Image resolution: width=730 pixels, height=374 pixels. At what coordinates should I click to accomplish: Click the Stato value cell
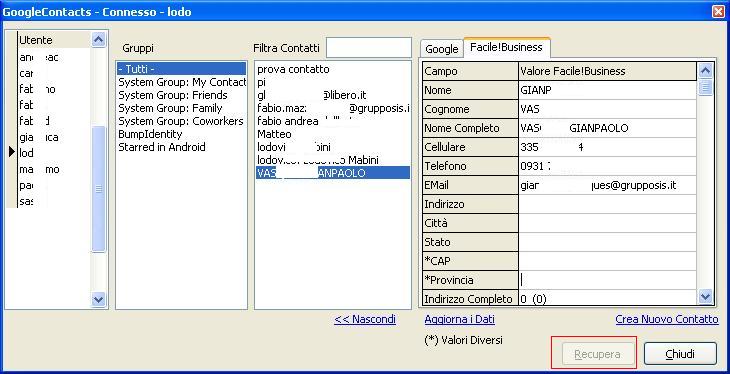point(607,242)
